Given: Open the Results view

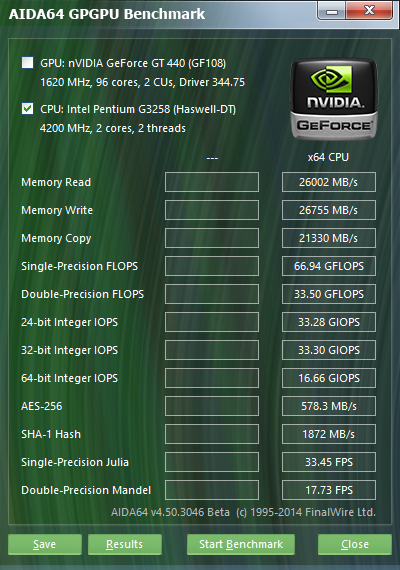Looking at the screenshot, I should click(125, 544).
